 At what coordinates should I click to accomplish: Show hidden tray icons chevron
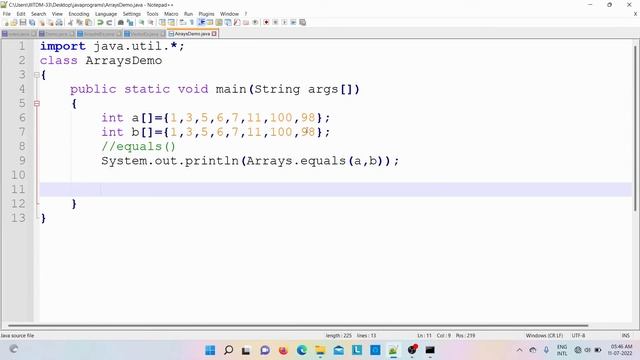click(519, 350)
